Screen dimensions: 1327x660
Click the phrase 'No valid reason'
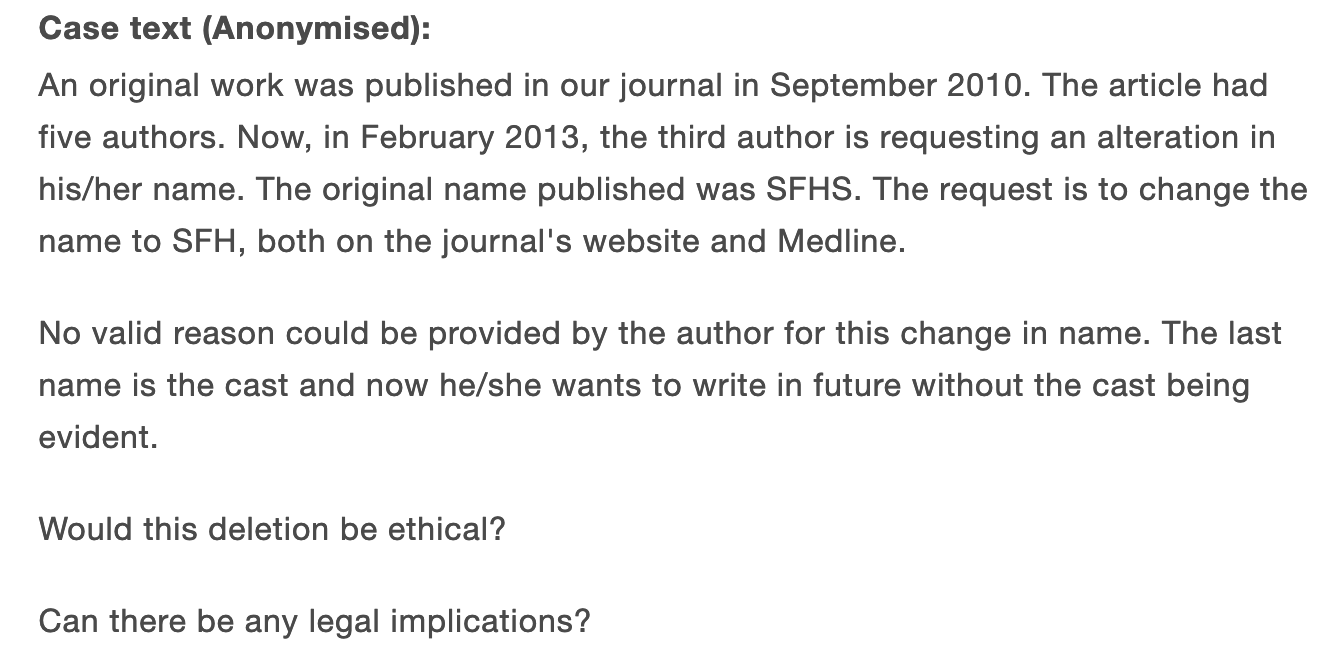click(x=158, y=333)
